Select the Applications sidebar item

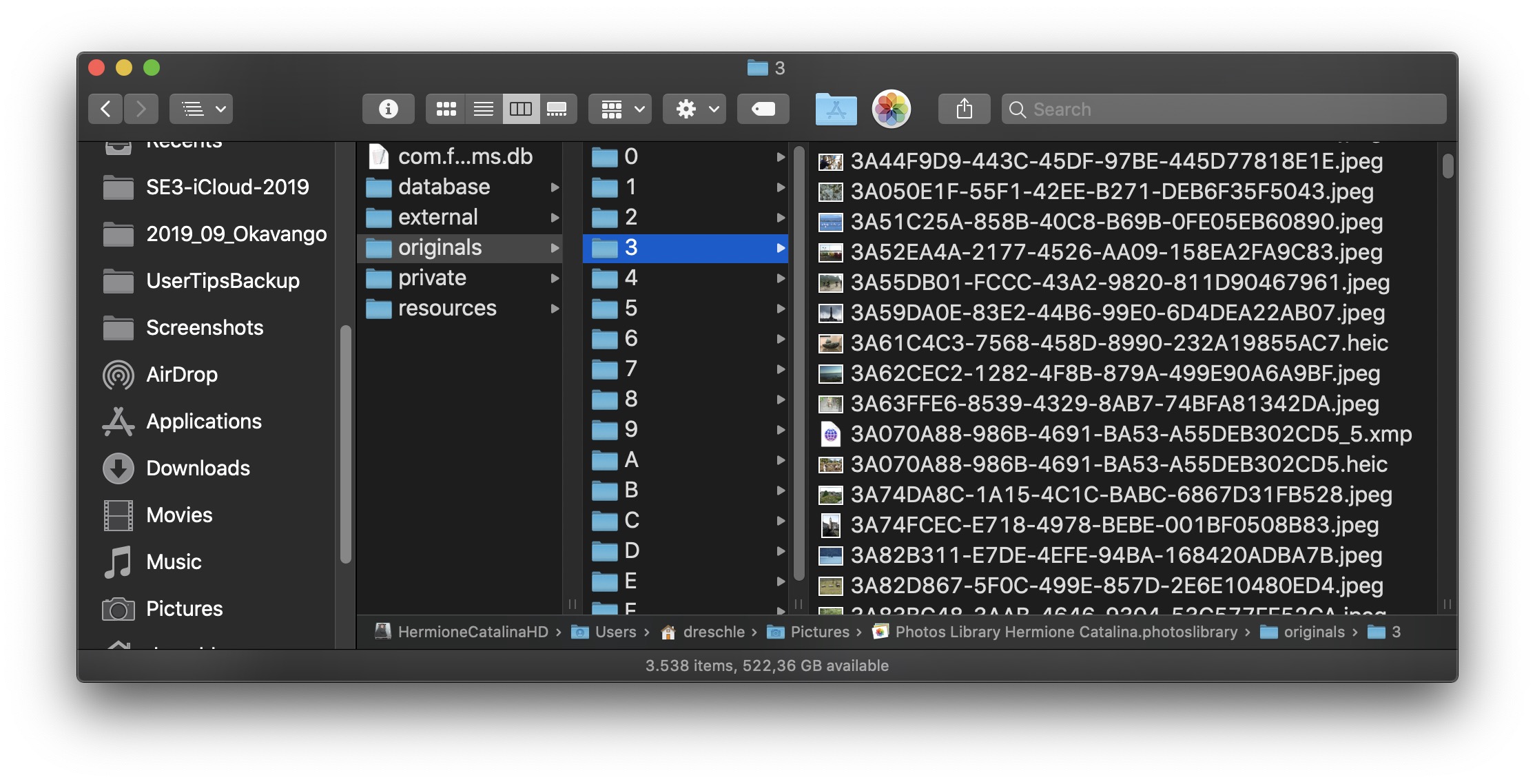click(x=203, y=422)
